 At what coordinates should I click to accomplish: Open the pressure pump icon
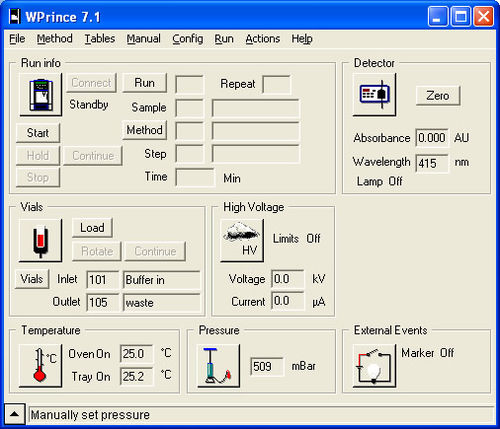(218, 366)
